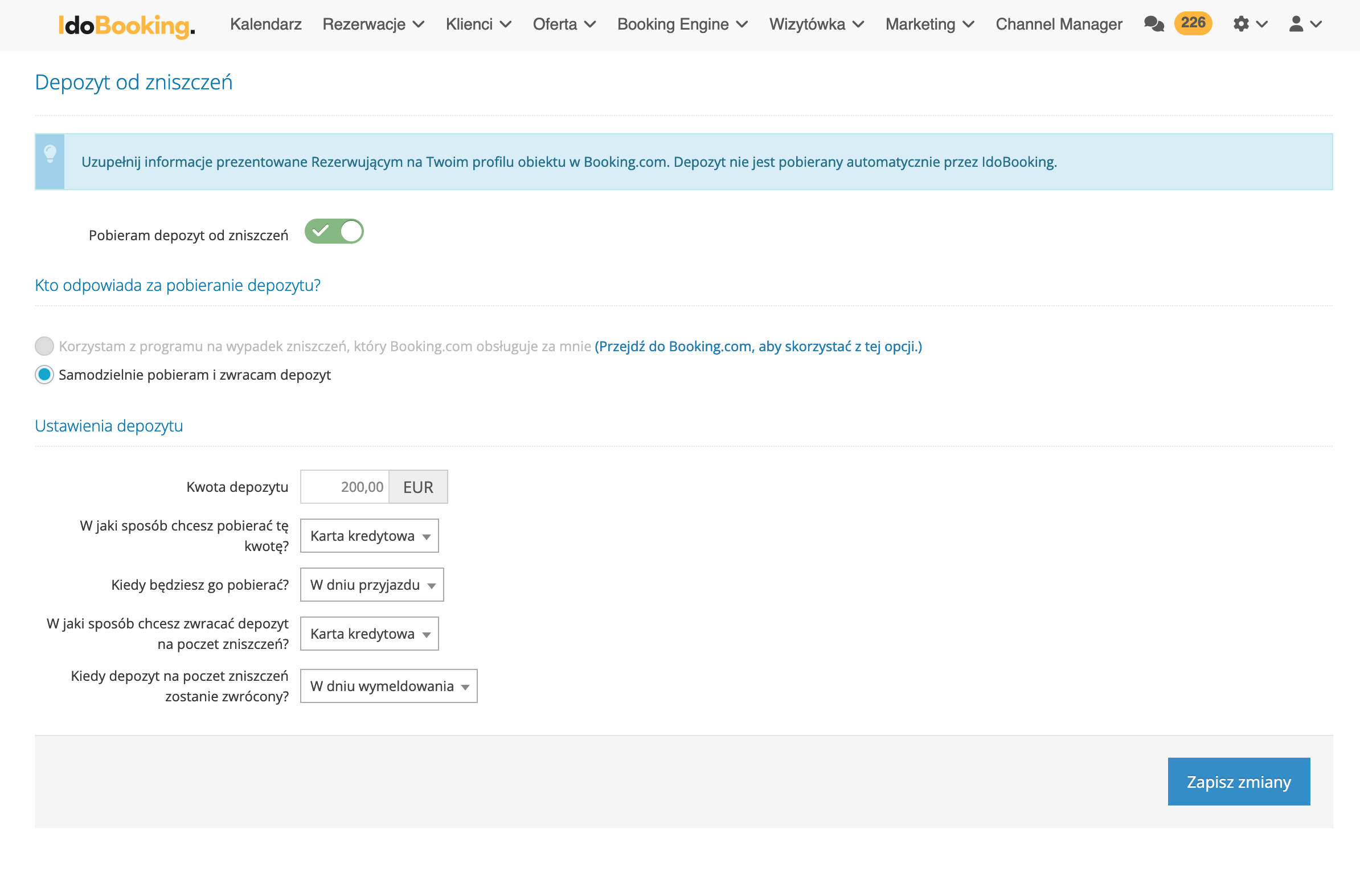Viewport: 1360px width, 896px height.
Task: Select Samodzielnie pobieram i zwracam depozyt
Action: tap(44, 375)
